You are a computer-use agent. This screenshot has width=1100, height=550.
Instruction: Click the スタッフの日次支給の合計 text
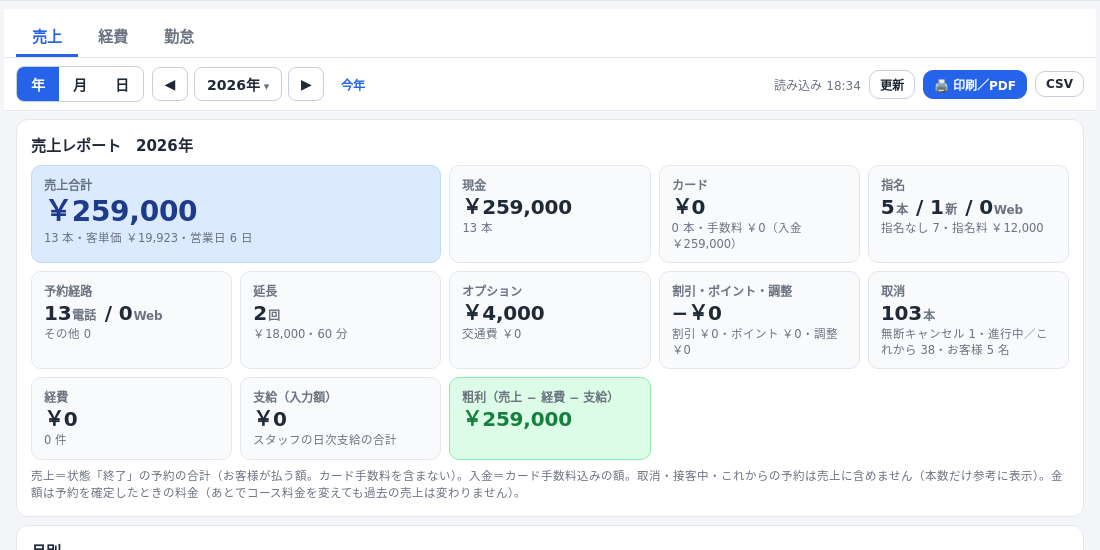325,440
